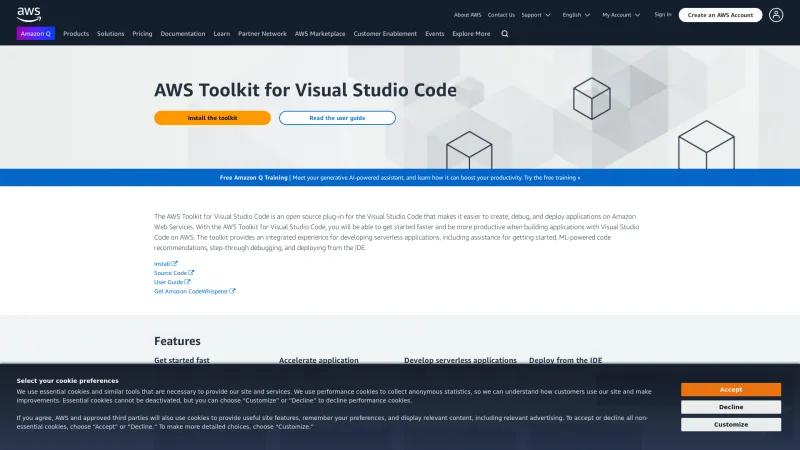800x450 pixels.
Task: Click the About AWS link
Action: point(467,15)
